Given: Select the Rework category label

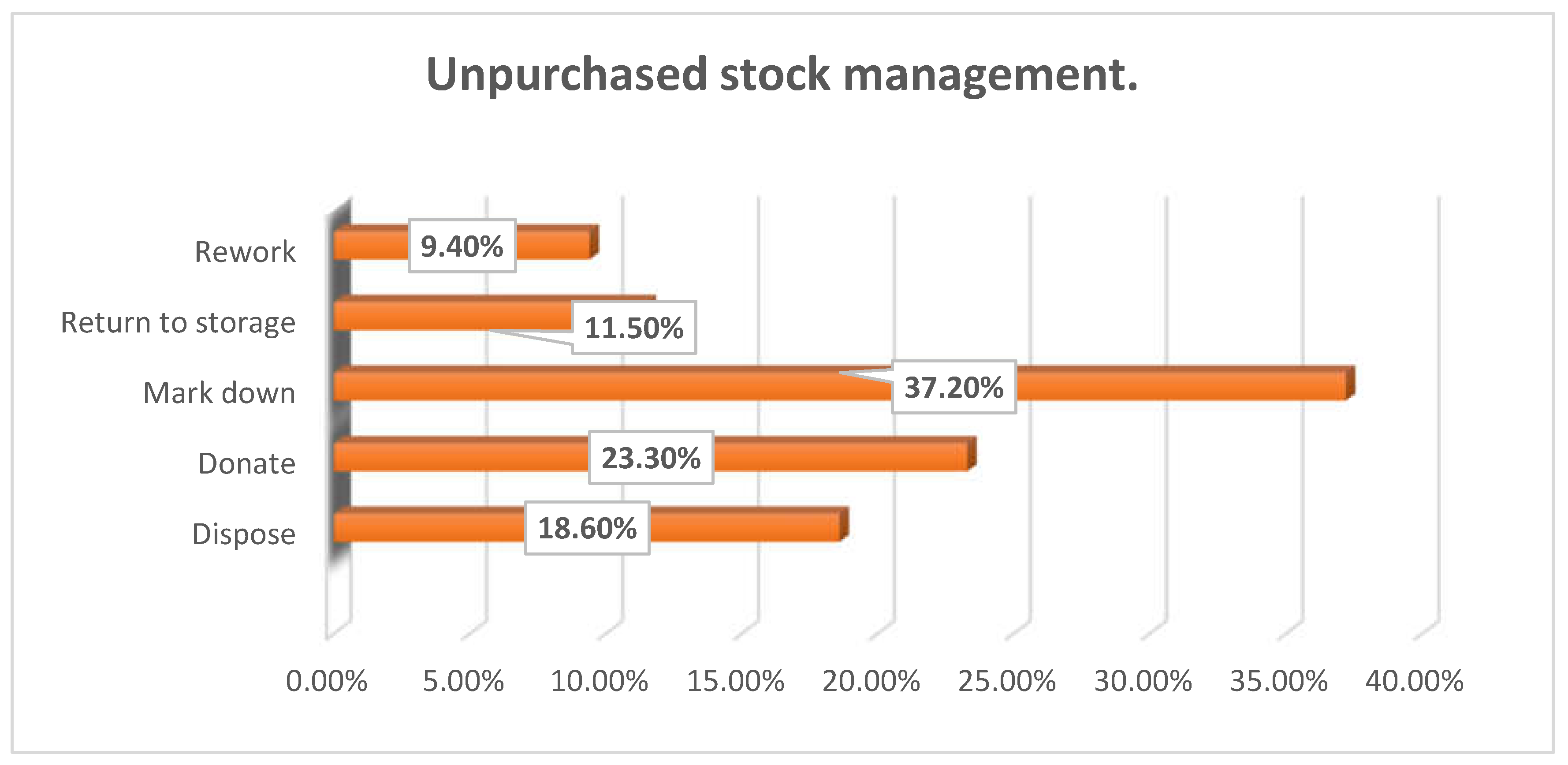Looking at the screenshot, I should pyautogui.click(x=245, y=252).
